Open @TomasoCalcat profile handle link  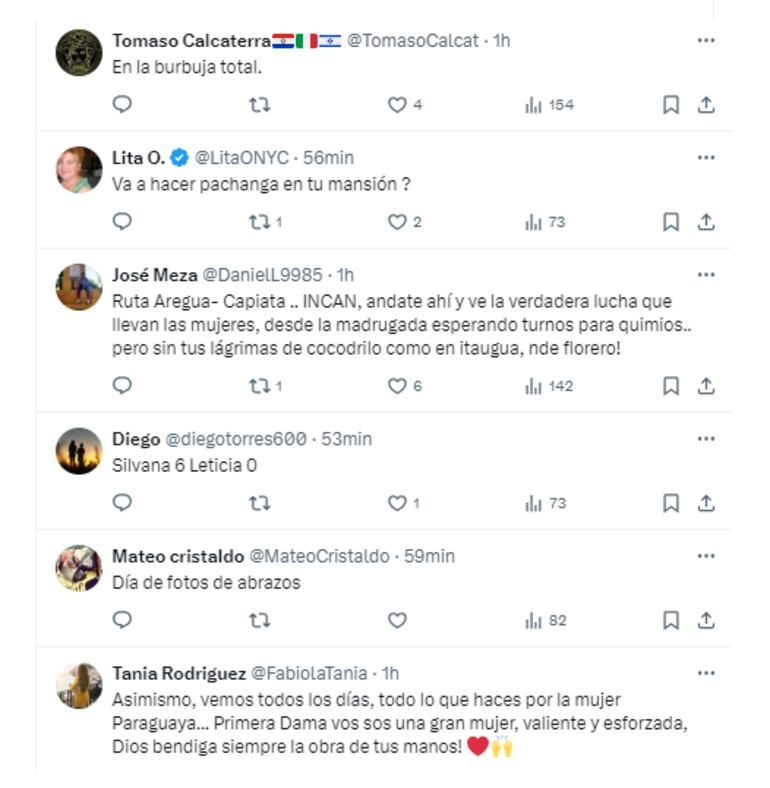[412, 40]
